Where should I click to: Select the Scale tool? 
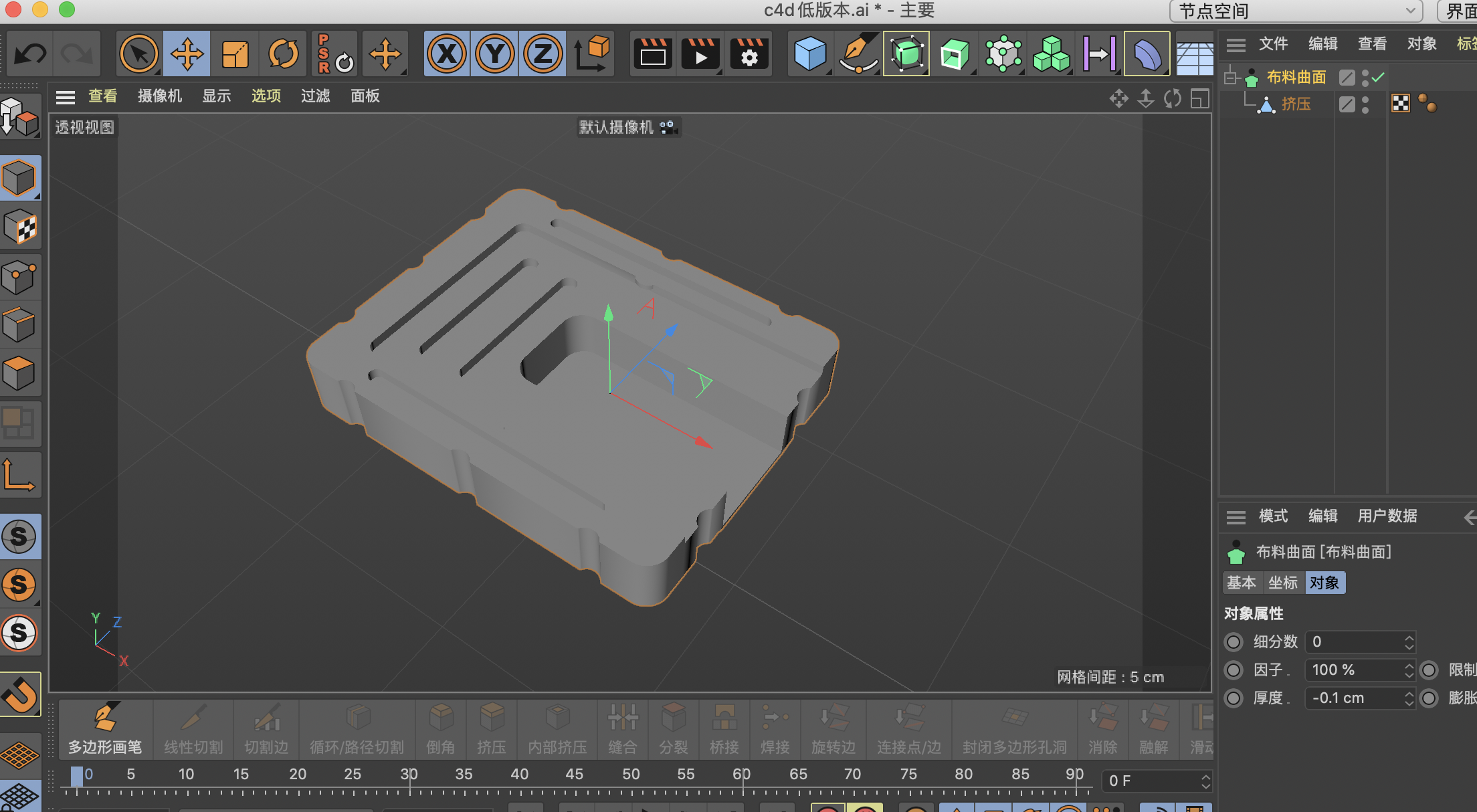pyautogui.click(x=235, y=54)
